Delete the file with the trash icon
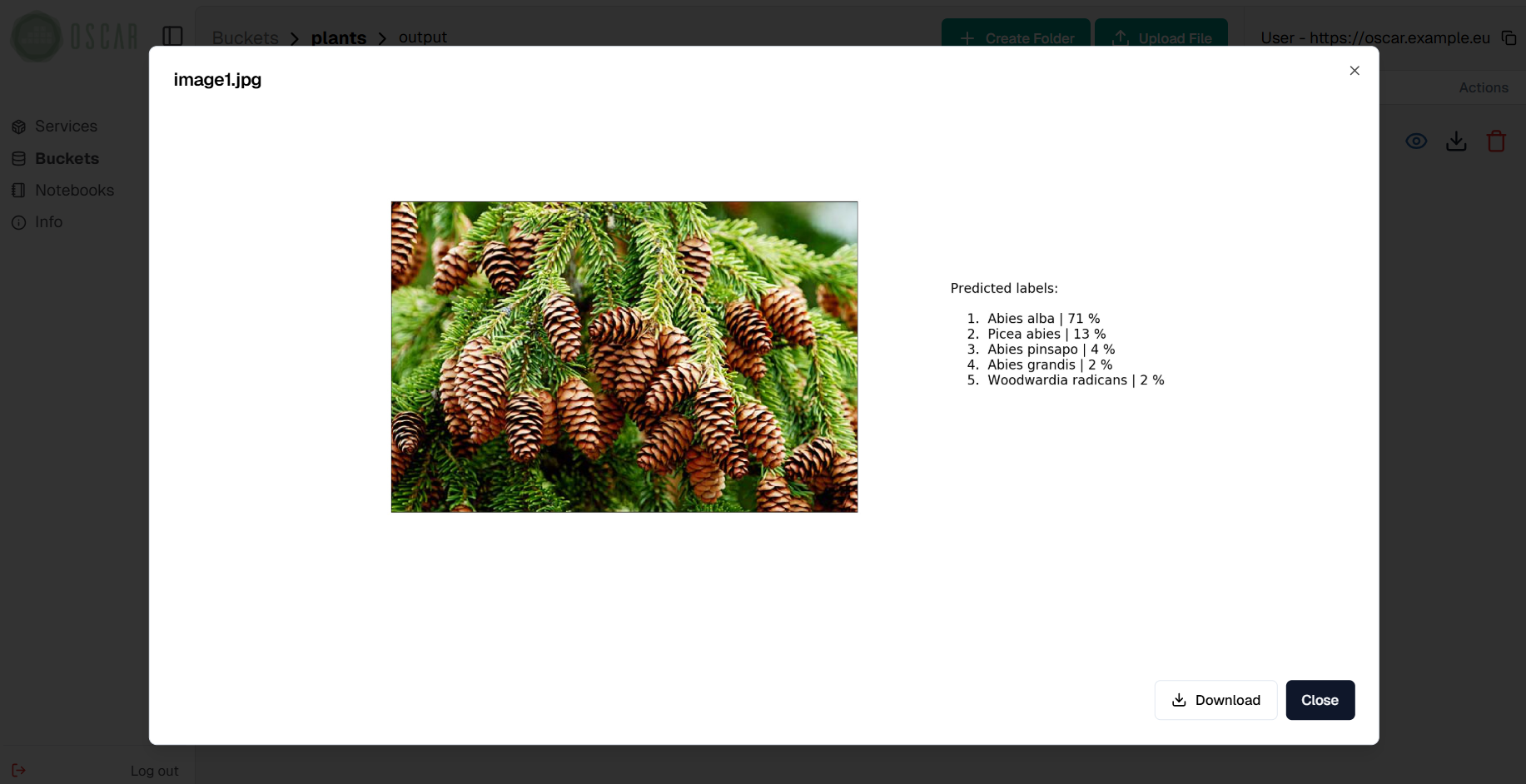Image resolution: width=1526 pixels, height=784 pixels. [x=1496, y=141]
